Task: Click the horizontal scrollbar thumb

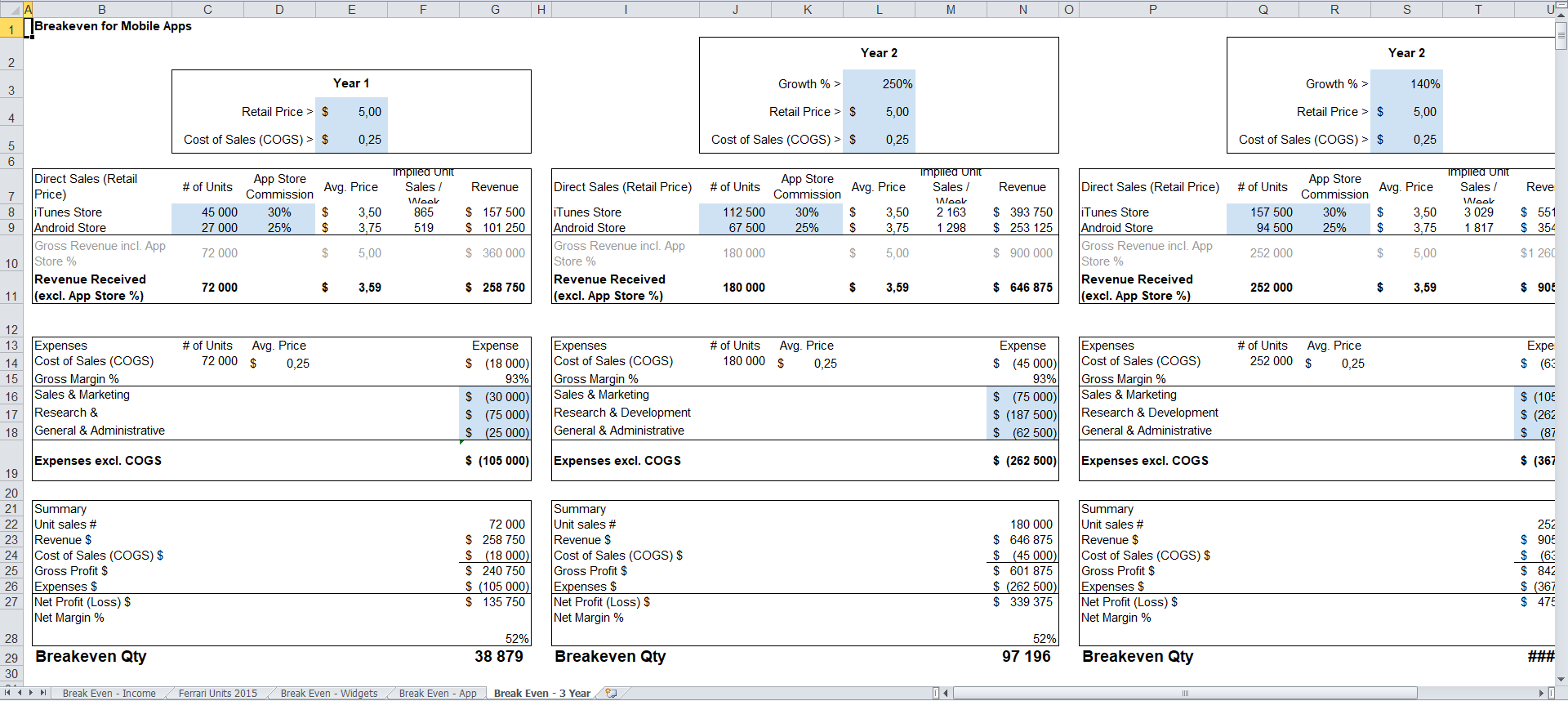Action: coord(1185,693)
